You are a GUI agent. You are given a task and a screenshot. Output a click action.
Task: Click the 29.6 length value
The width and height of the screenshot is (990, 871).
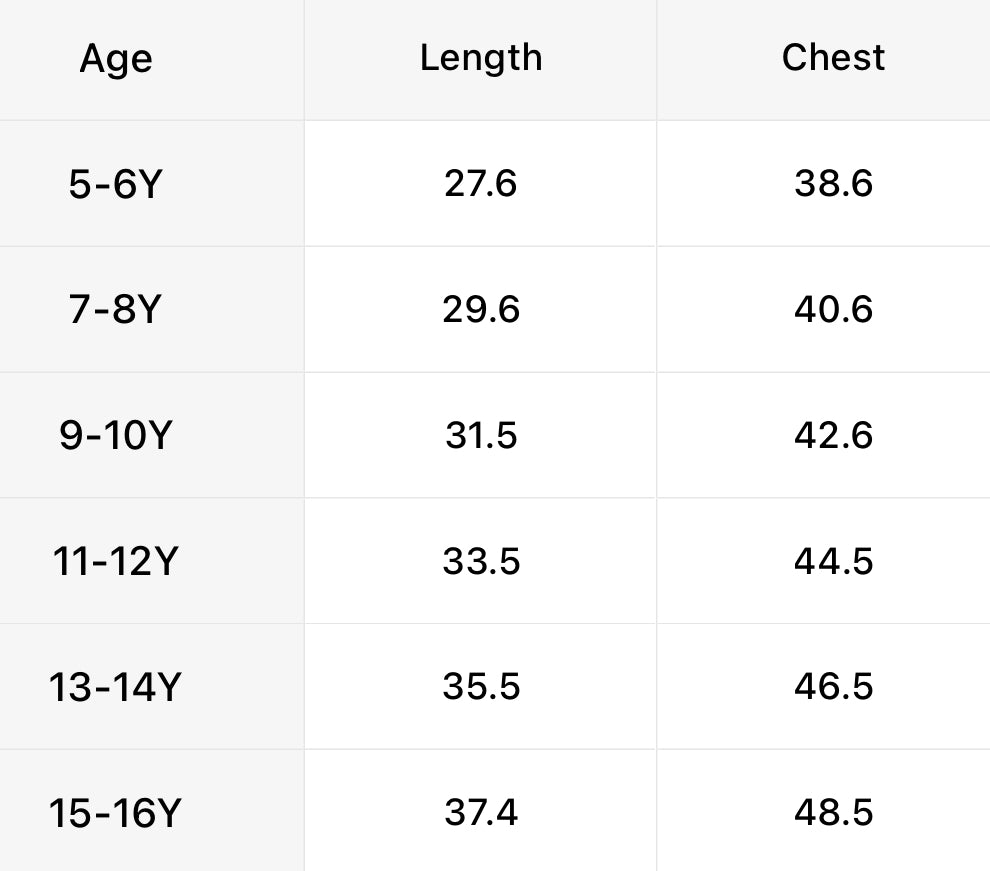click(x=481, y=310)
